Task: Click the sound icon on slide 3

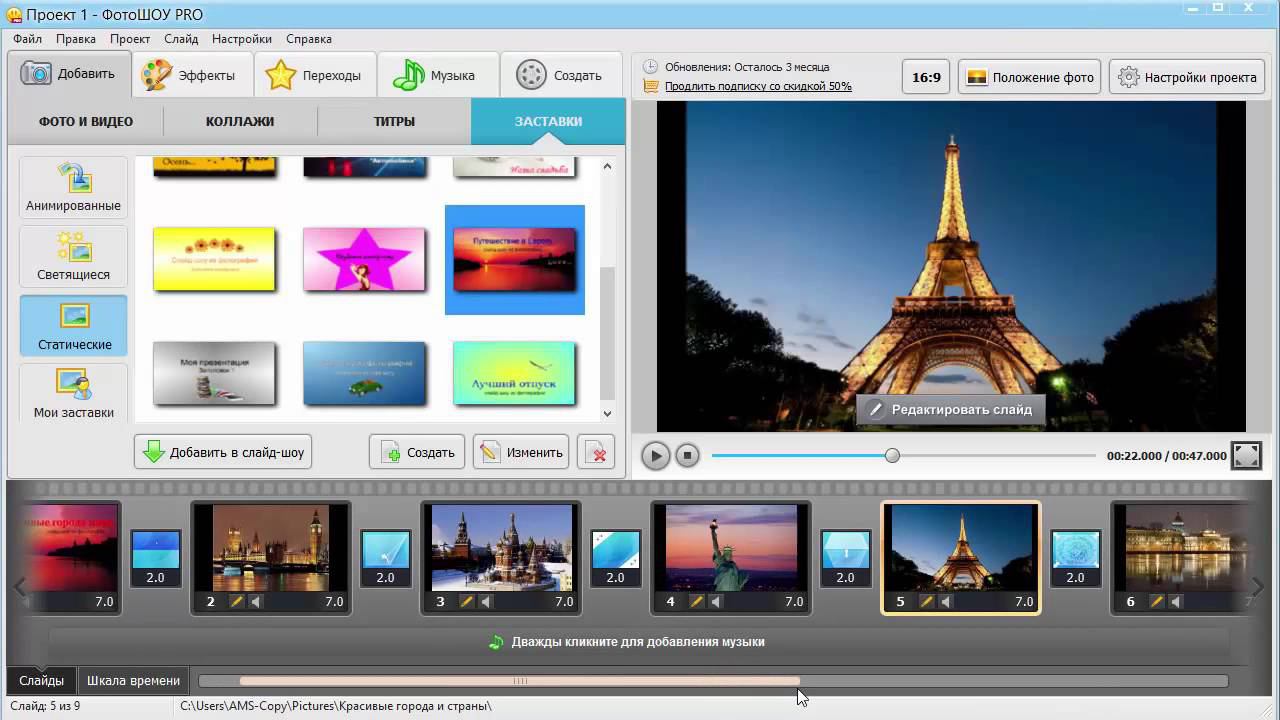Action: [x=486, y=602]
